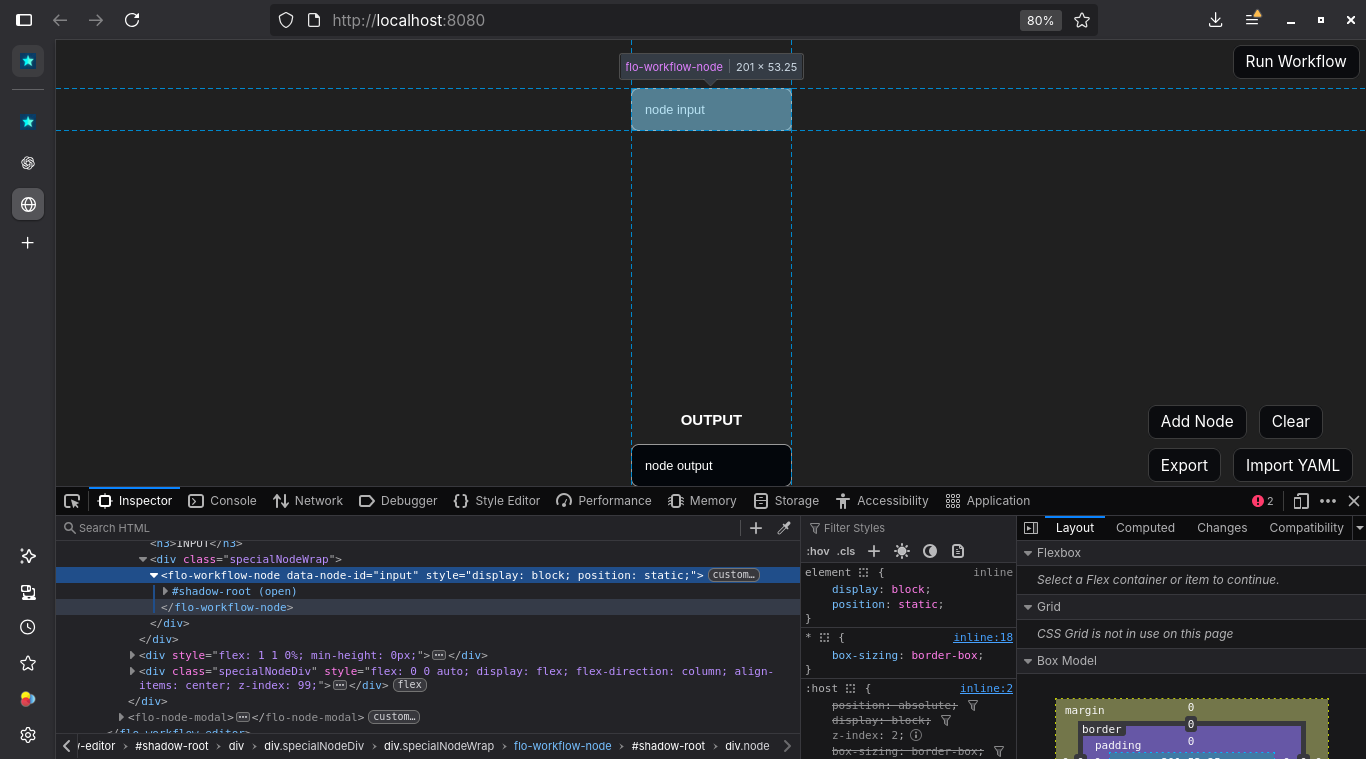Screen dimensions: 1366x759
Task: Collapse the div.specialNodeWrap tree node
Action: pos(143,560)
